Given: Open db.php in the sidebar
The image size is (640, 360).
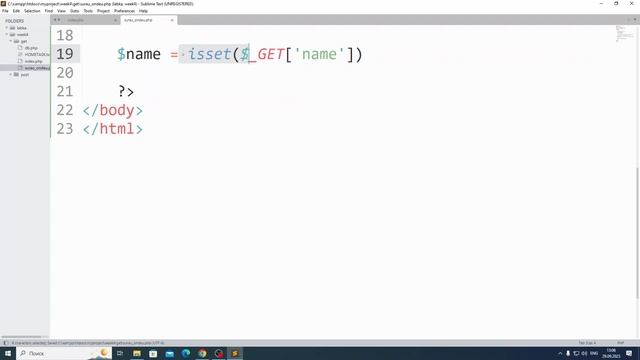Looking at the screenshot, I should (x=31, y=48).
